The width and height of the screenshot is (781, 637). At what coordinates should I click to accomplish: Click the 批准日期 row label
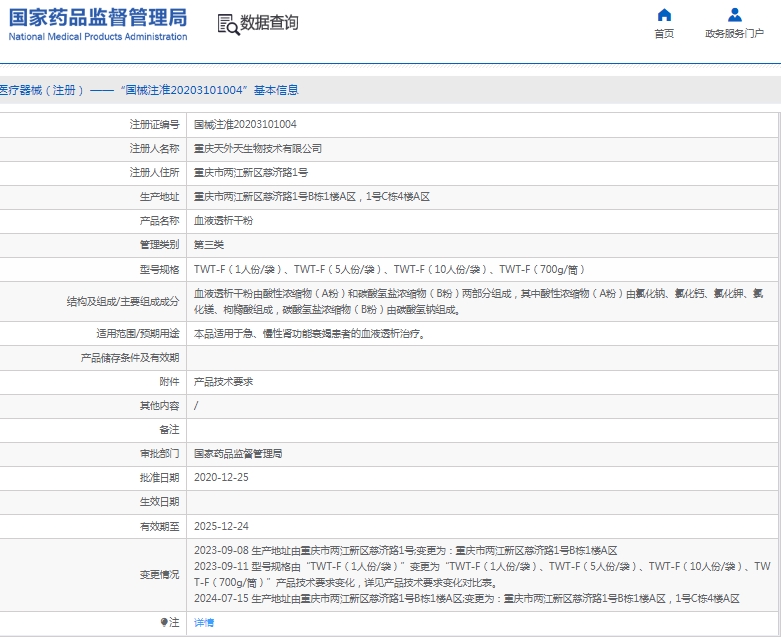point(159,478)
